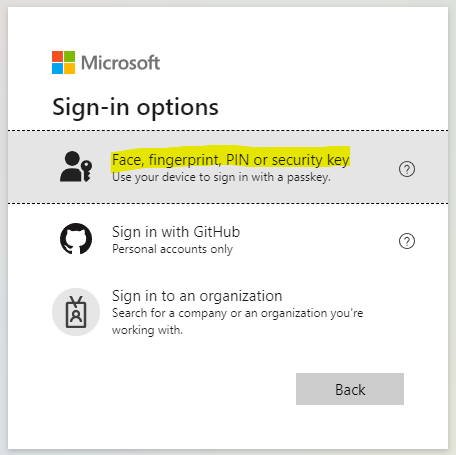Click the GitHub Octocat logo icon
Screen dimensions: 456x455
point(76,239)
